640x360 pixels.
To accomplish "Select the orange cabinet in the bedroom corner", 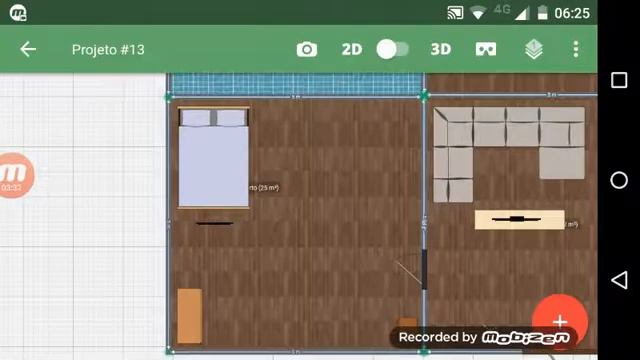I will [189, 316].
